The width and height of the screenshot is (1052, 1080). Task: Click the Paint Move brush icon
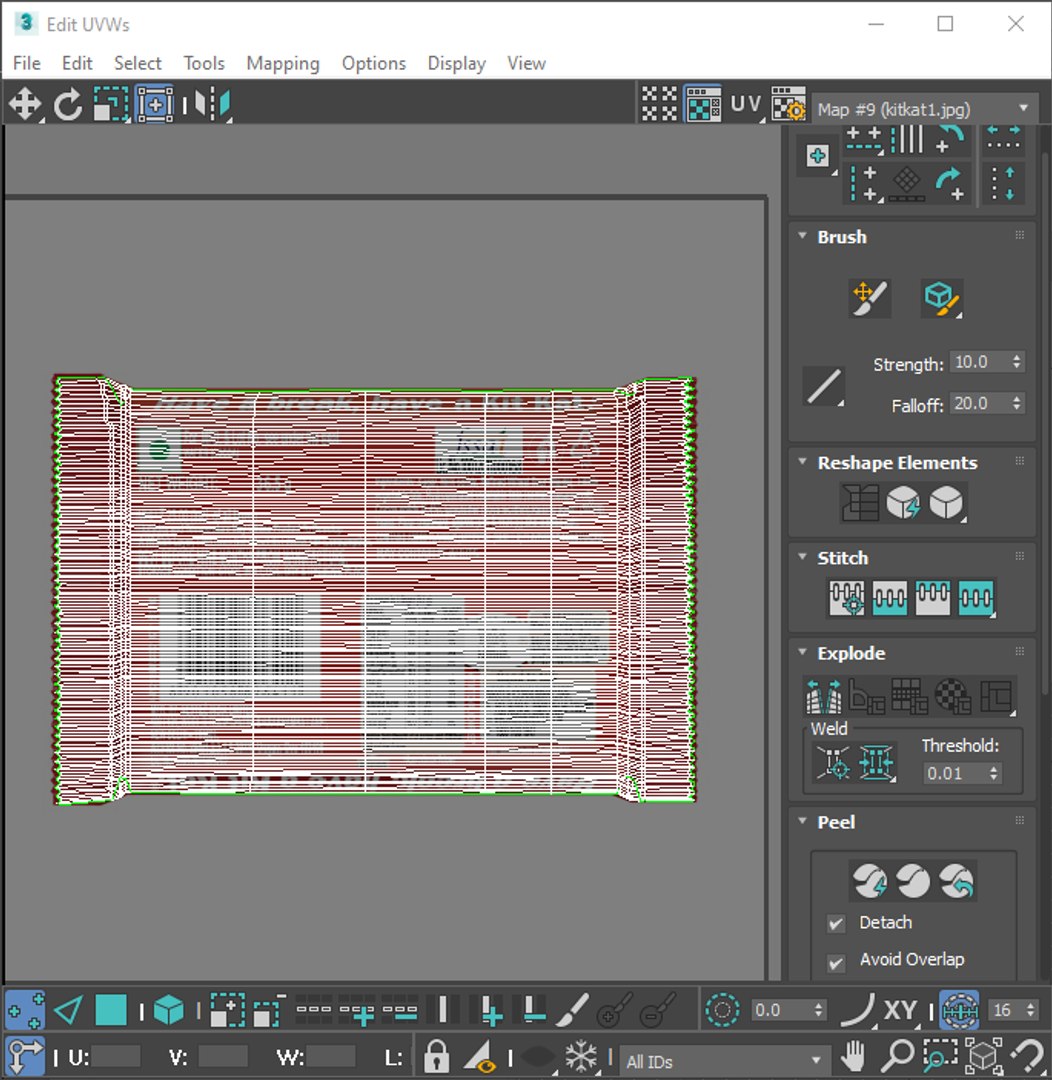[x=869, y=298]
